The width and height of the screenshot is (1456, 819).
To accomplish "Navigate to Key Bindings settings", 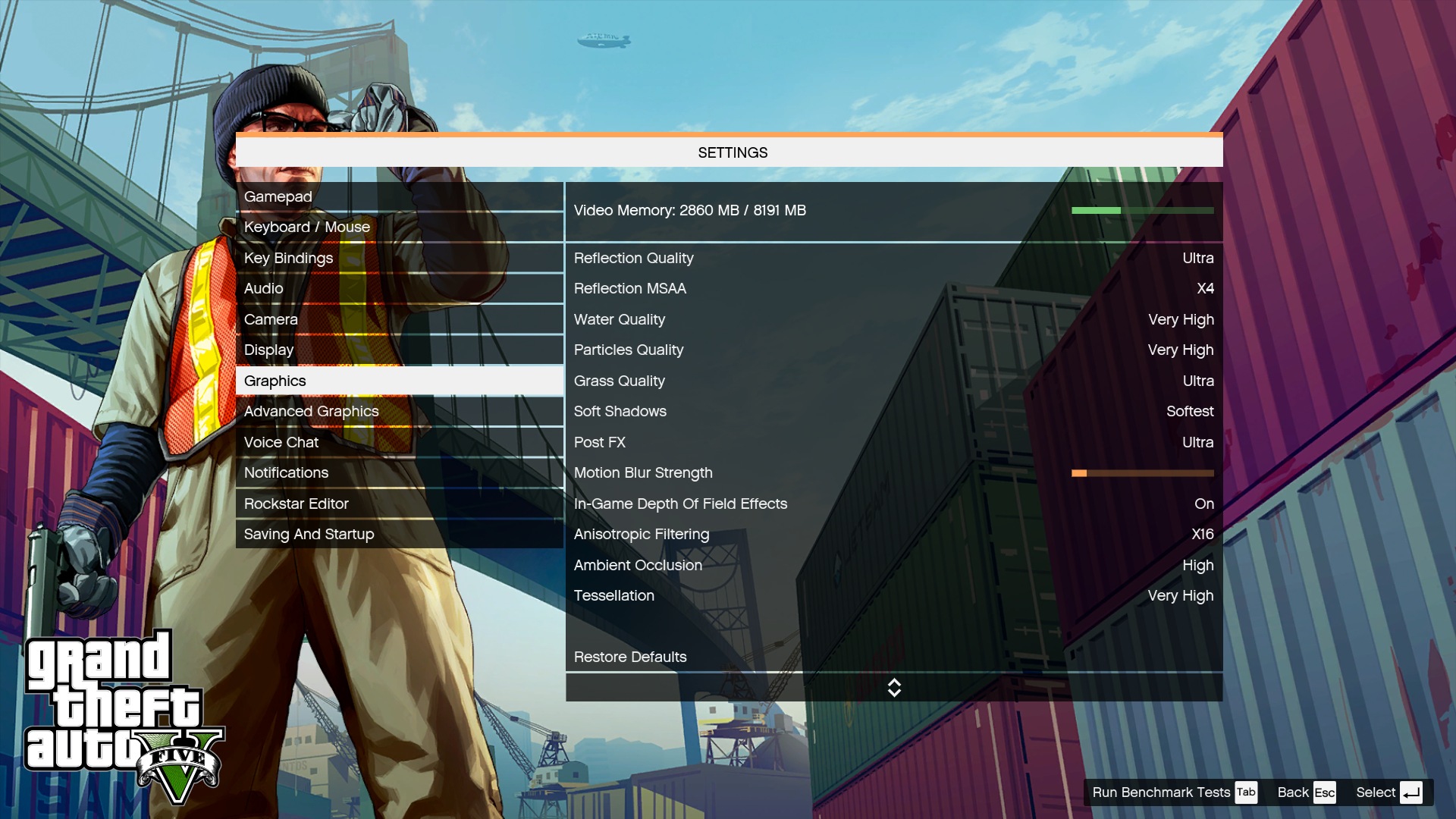I will (x=288, y=257).
